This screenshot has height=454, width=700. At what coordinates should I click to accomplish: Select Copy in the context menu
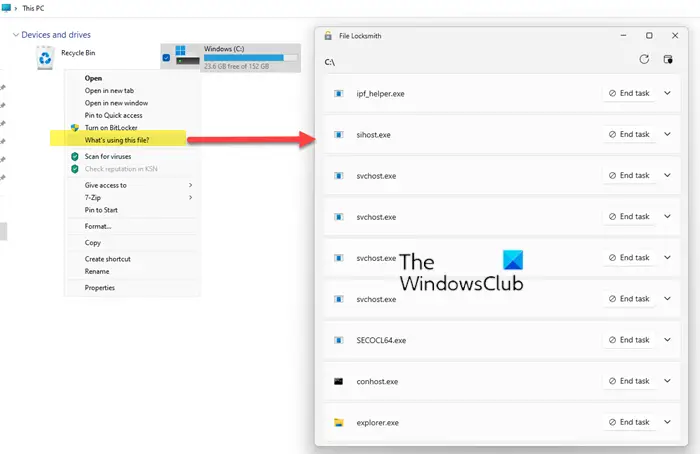[x=93, y=243]
